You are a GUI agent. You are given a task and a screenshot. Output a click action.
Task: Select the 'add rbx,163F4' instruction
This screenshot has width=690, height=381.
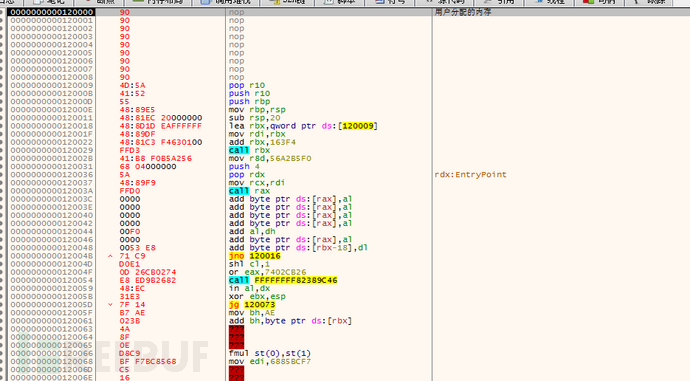click(x=262, y=142)
